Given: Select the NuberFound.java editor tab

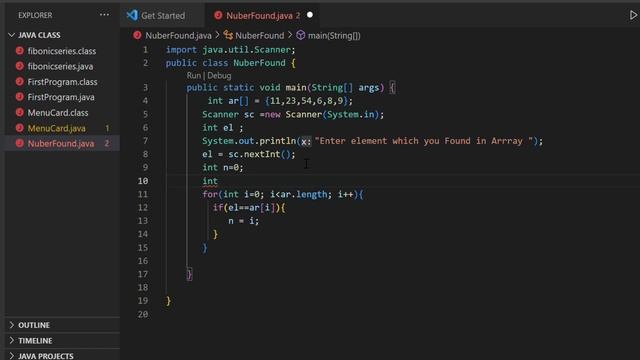Looking at the screenshot, I should [263, 16].
